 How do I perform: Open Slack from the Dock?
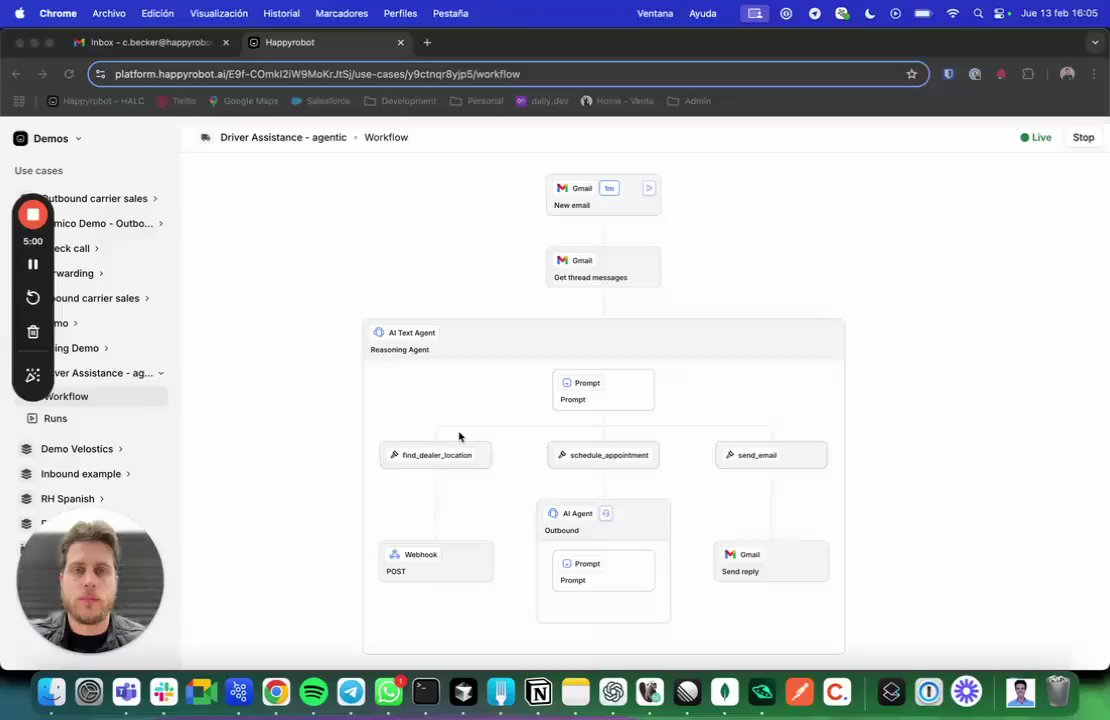point(164,692)
